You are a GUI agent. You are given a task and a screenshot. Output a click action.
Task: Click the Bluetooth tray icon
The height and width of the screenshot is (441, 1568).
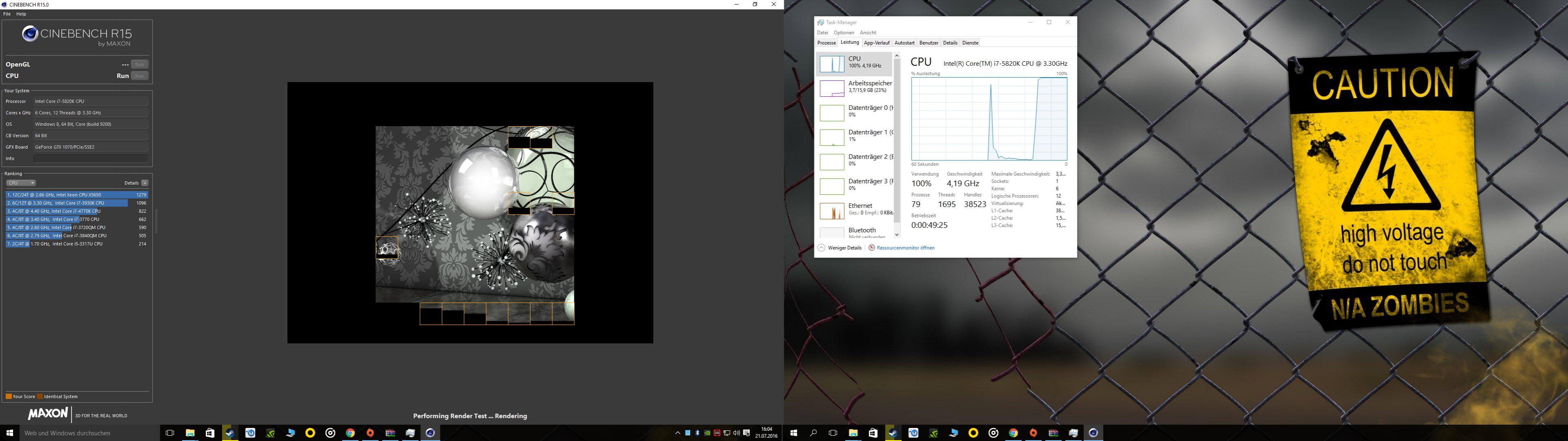(x=697, y=433)
